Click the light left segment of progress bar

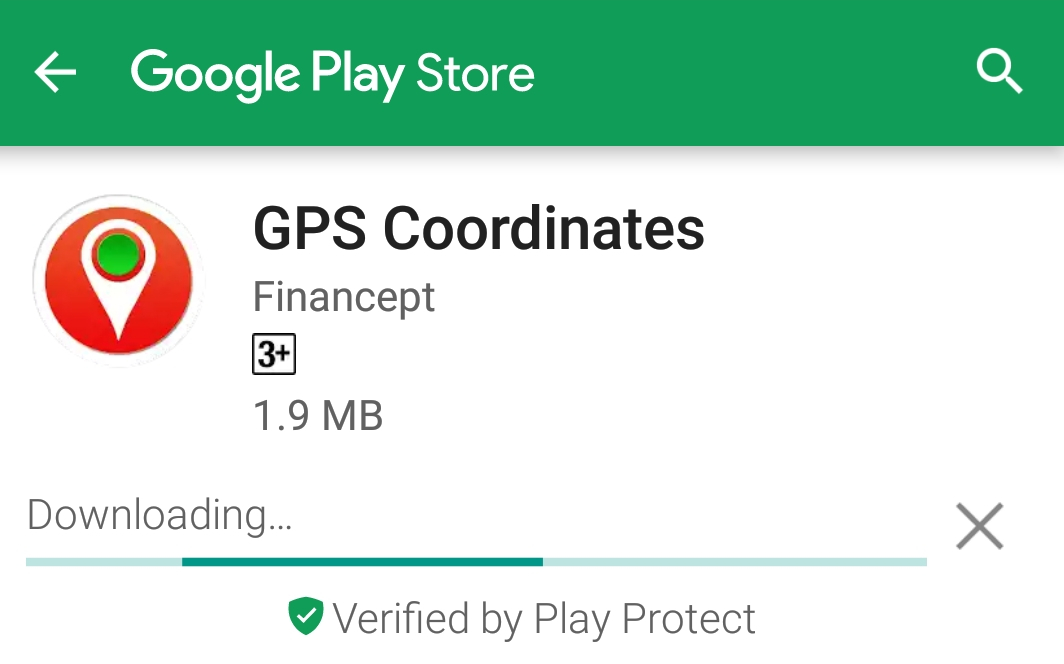click(104, 562)
